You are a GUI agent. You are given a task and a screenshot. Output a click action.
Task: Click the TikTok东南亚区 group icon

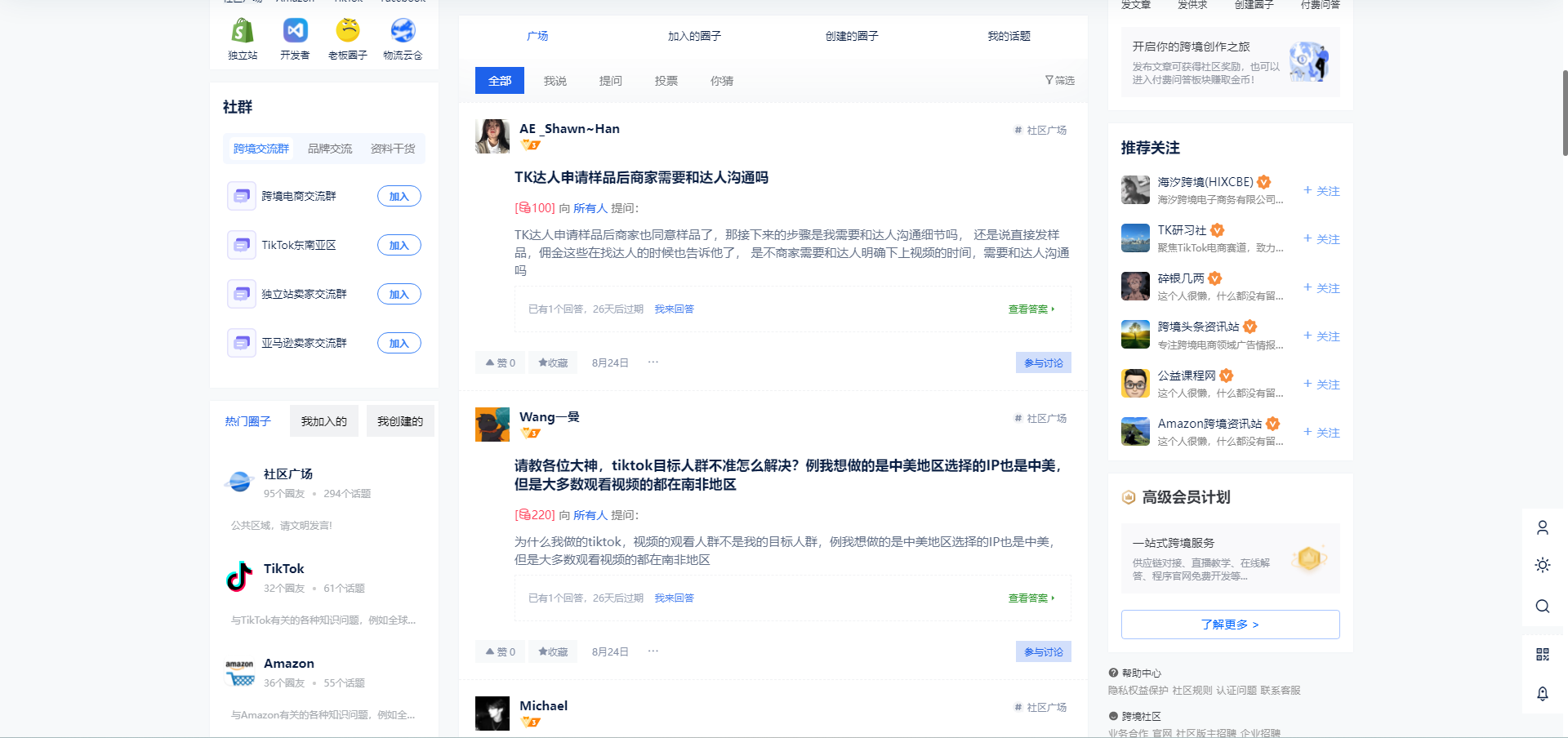point(242,245)
